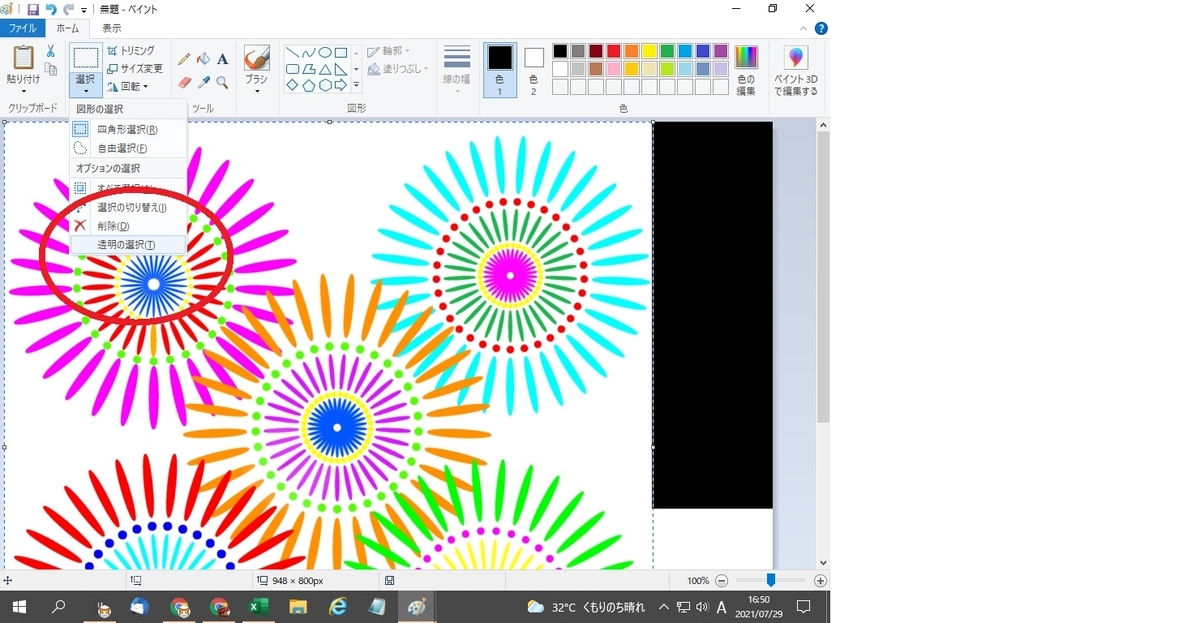The height and width of the screenshot is (623, 1200).
Task: Choose the oval shape in shapes gallery
Action: pyautogui.click(x=325, y=53)
